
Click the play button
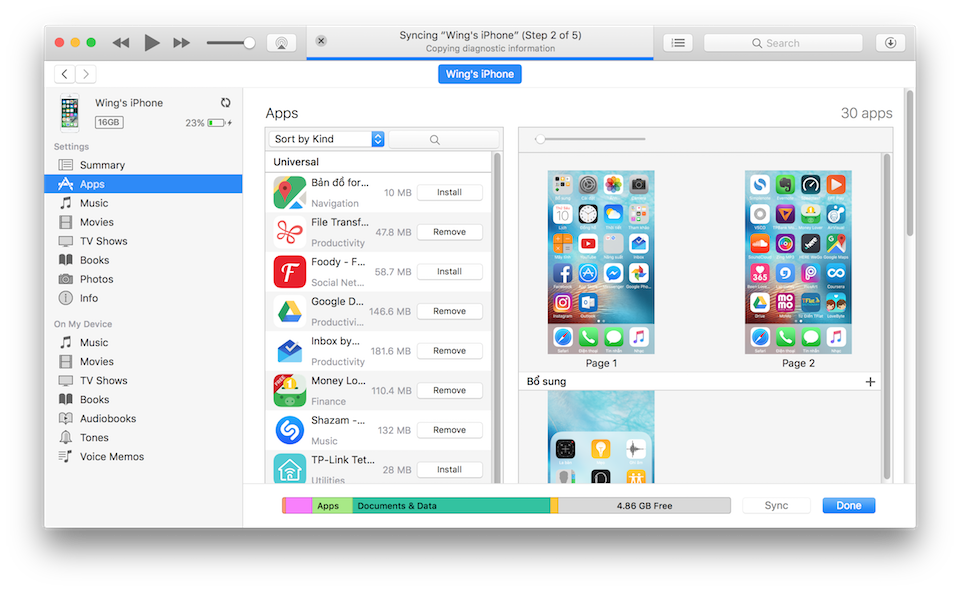point(151,43)
